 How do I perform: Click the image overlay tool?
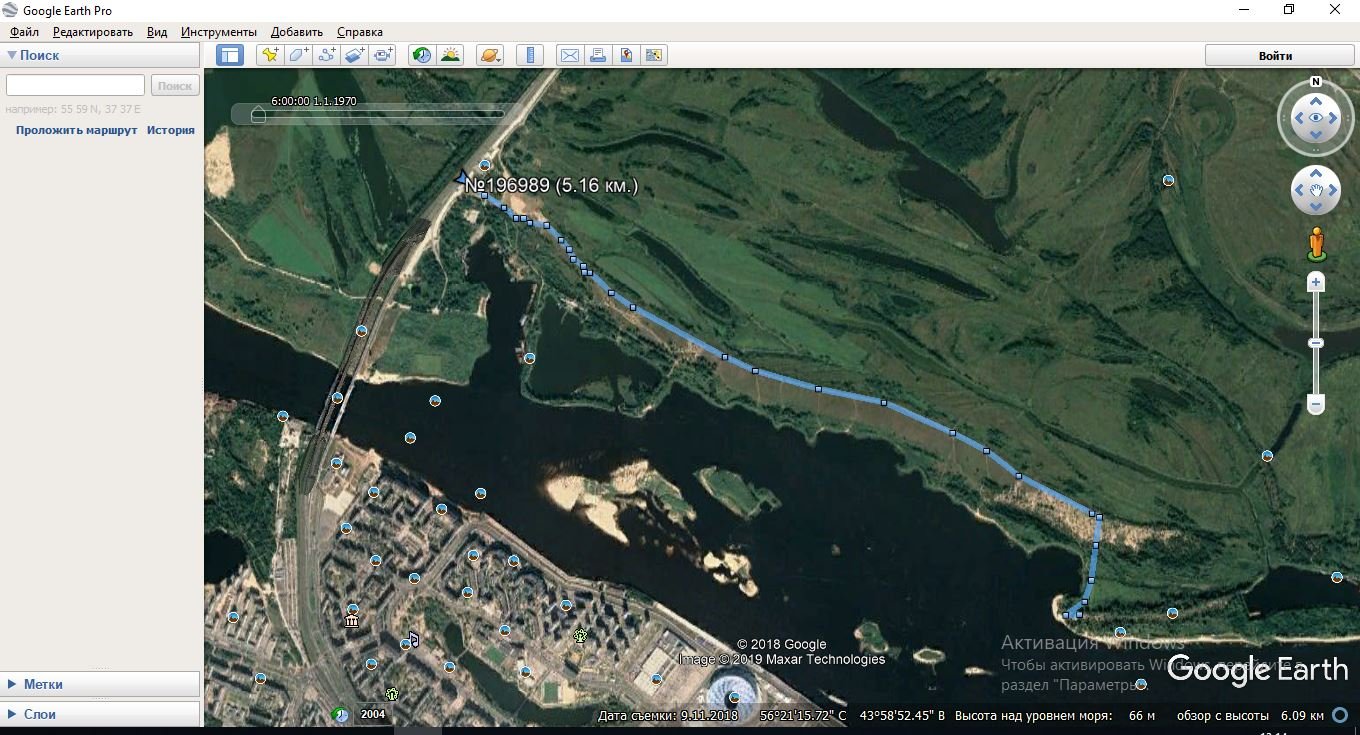(355, 56)
